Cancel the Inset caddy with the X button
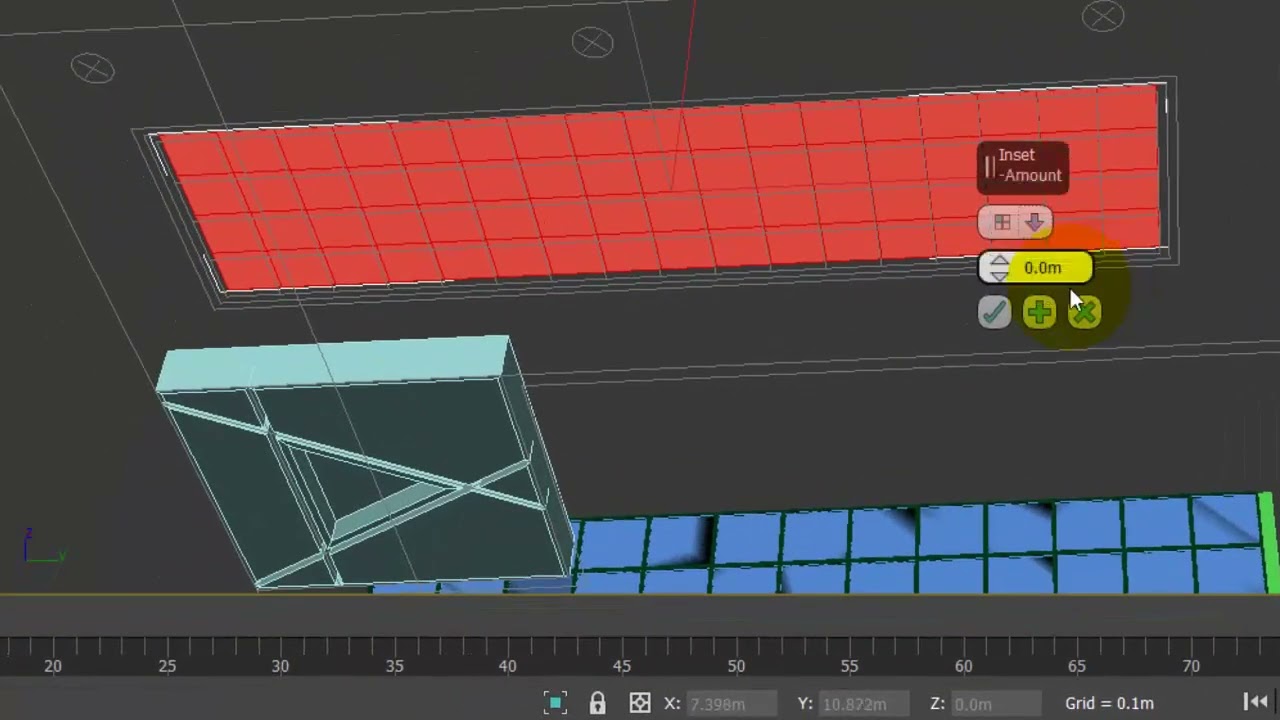Image resolution: width=1280 pixels, height=720 pixels. click(x=1084, y=313)
